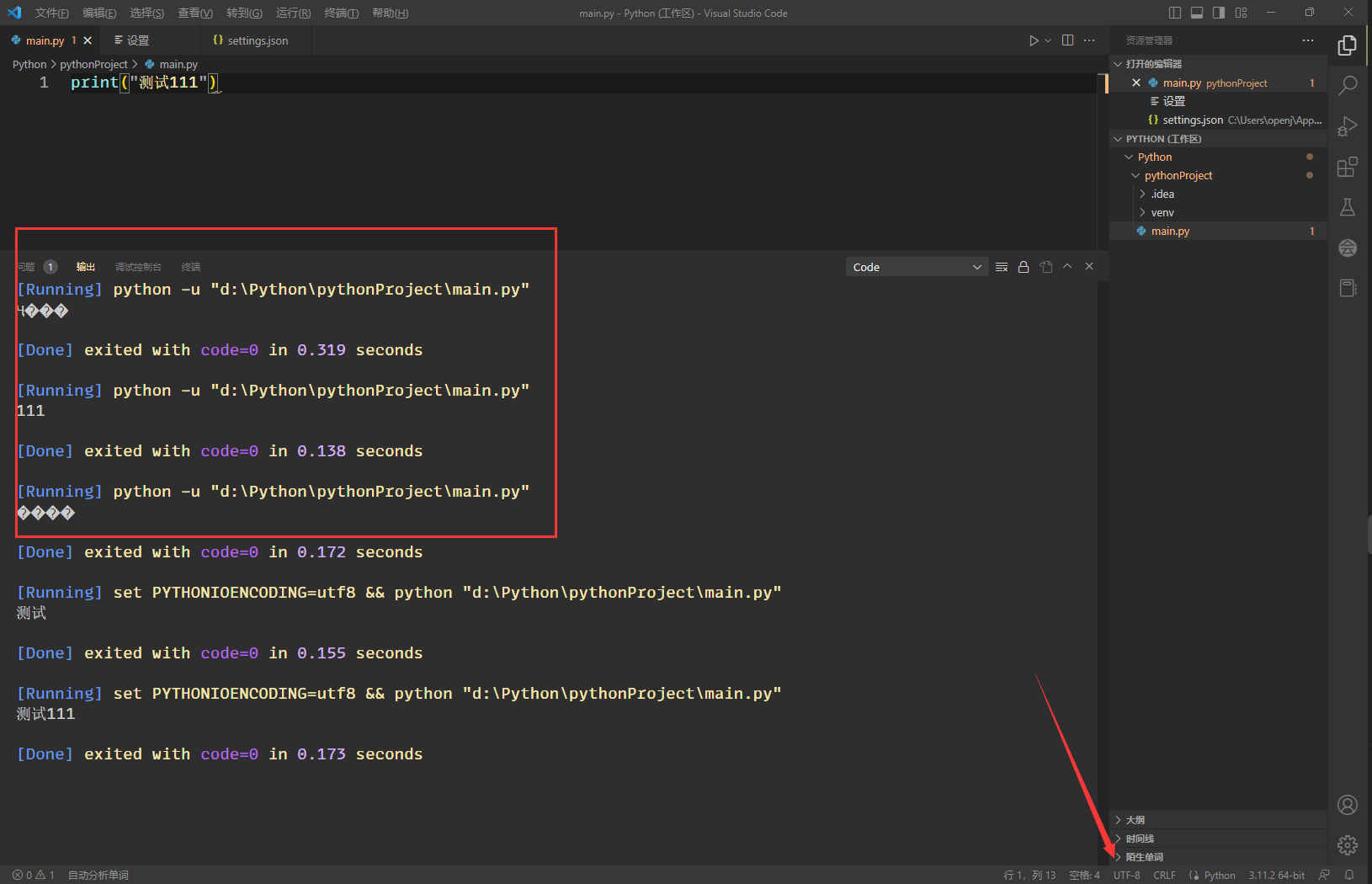Go to line via 行 1, 列 13
1372x884 pixels.
point(1029,876)
